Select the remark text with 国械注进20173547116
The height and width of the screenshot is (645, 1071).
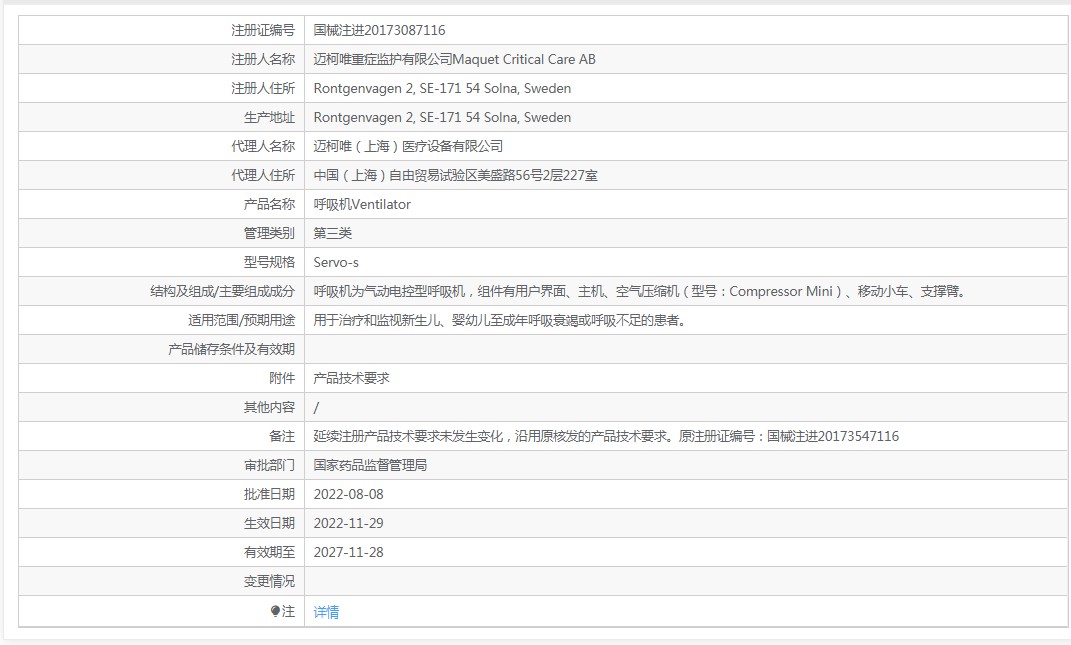point(606,436)
